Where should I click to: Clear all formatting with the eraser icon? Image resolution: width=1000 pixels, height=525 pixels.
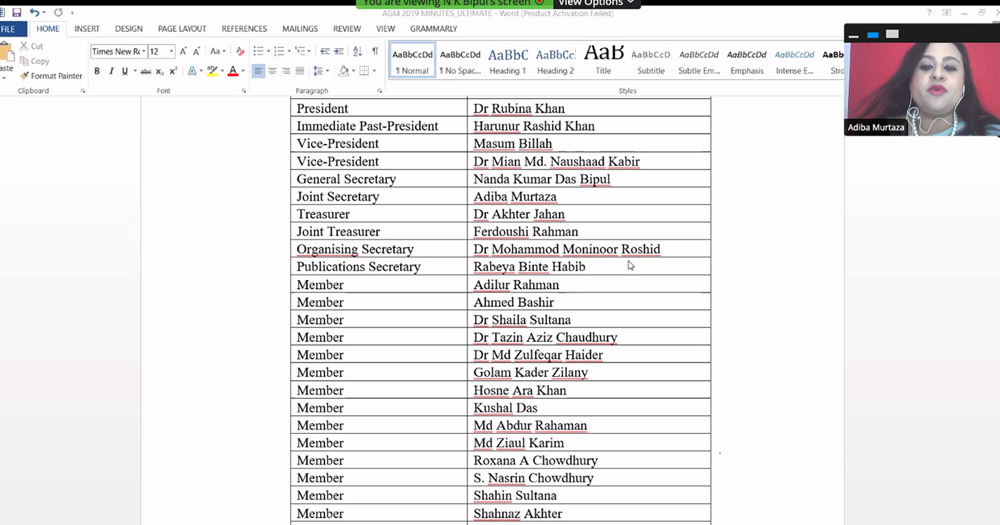[x=240, y=51]
